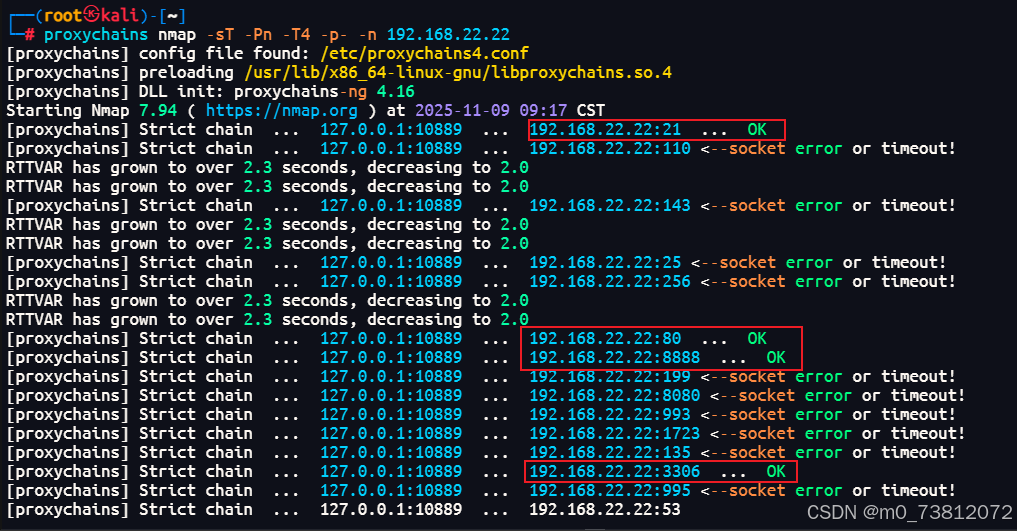Click the 192.168.22.22:25 address
1017x531 pixels.
(605, 263)
